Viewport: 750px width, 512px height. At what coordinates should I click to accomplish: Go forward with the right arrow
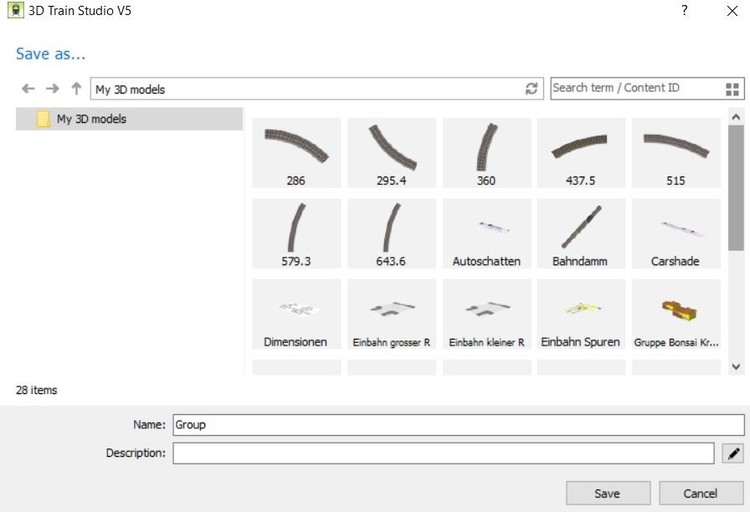coord(52,89)
